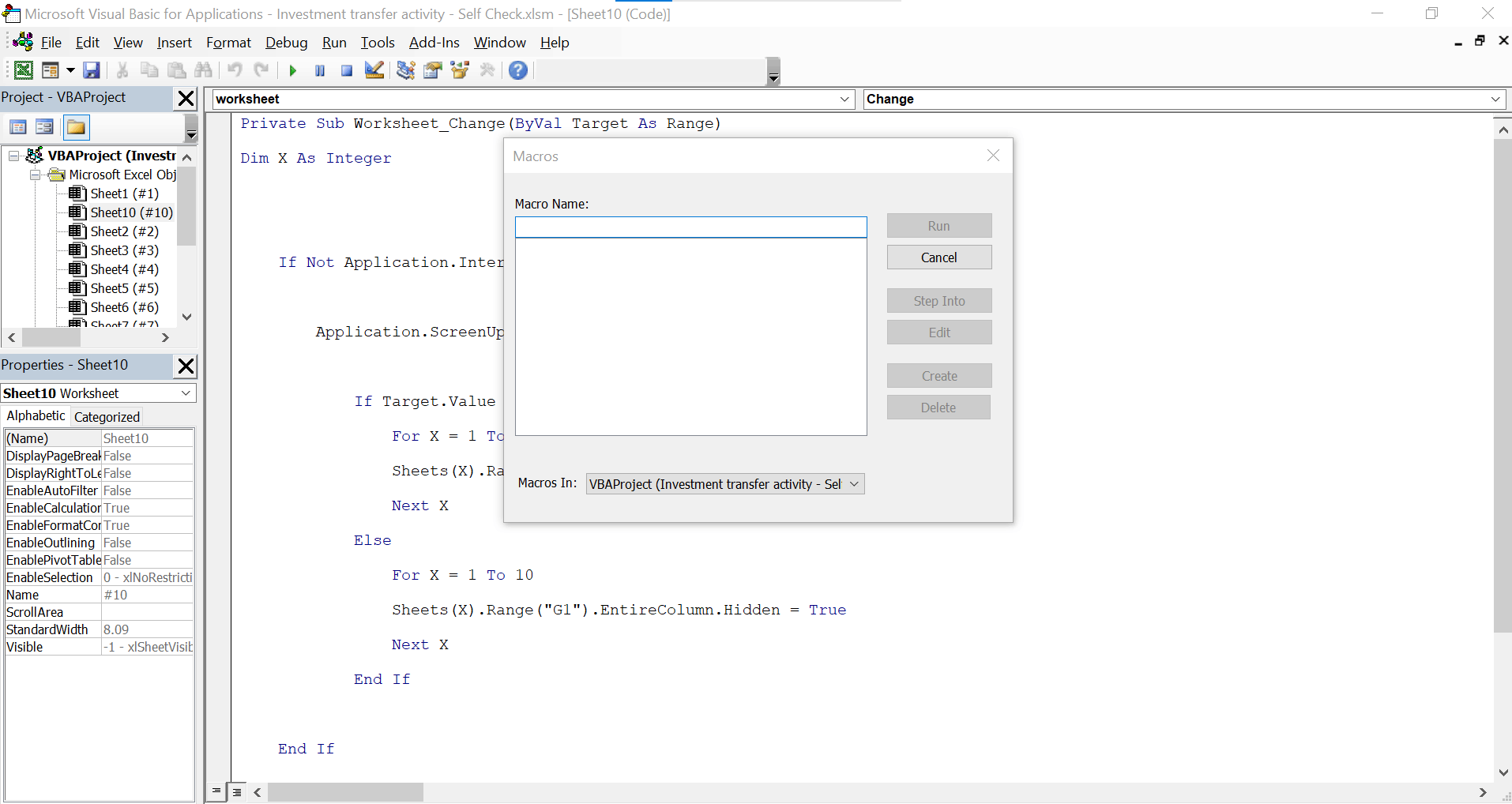Viewport: 1512px width, 804px height.
Task: Select Sheet4 (#4) in project tree
Action: point(124,269)
